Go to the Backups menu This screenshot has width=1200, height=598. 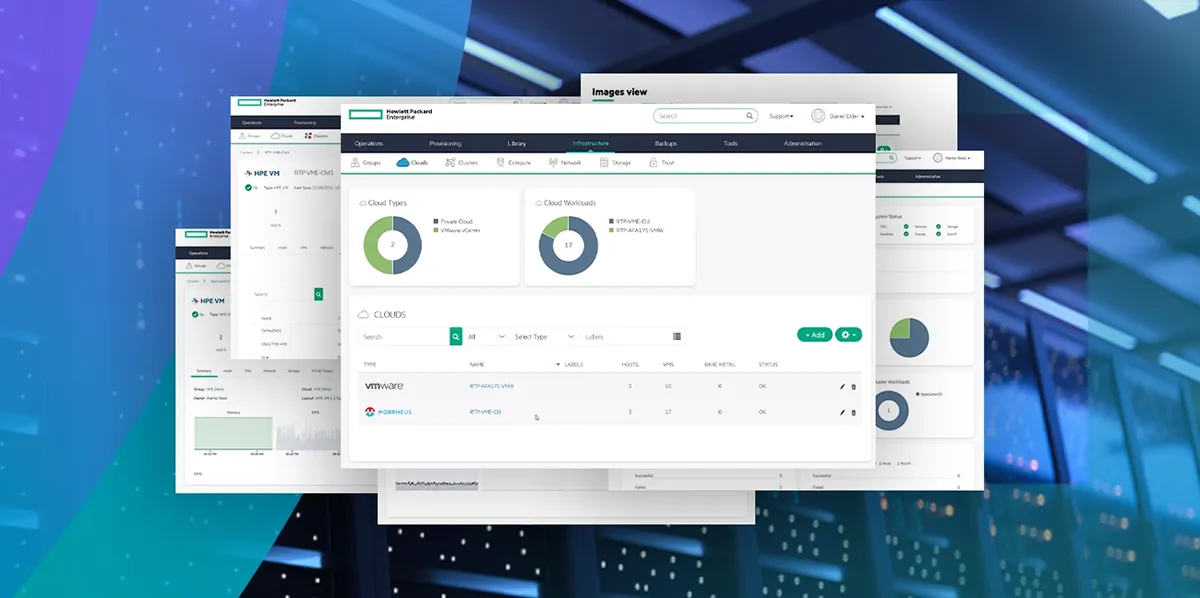(x=665, y=143)
